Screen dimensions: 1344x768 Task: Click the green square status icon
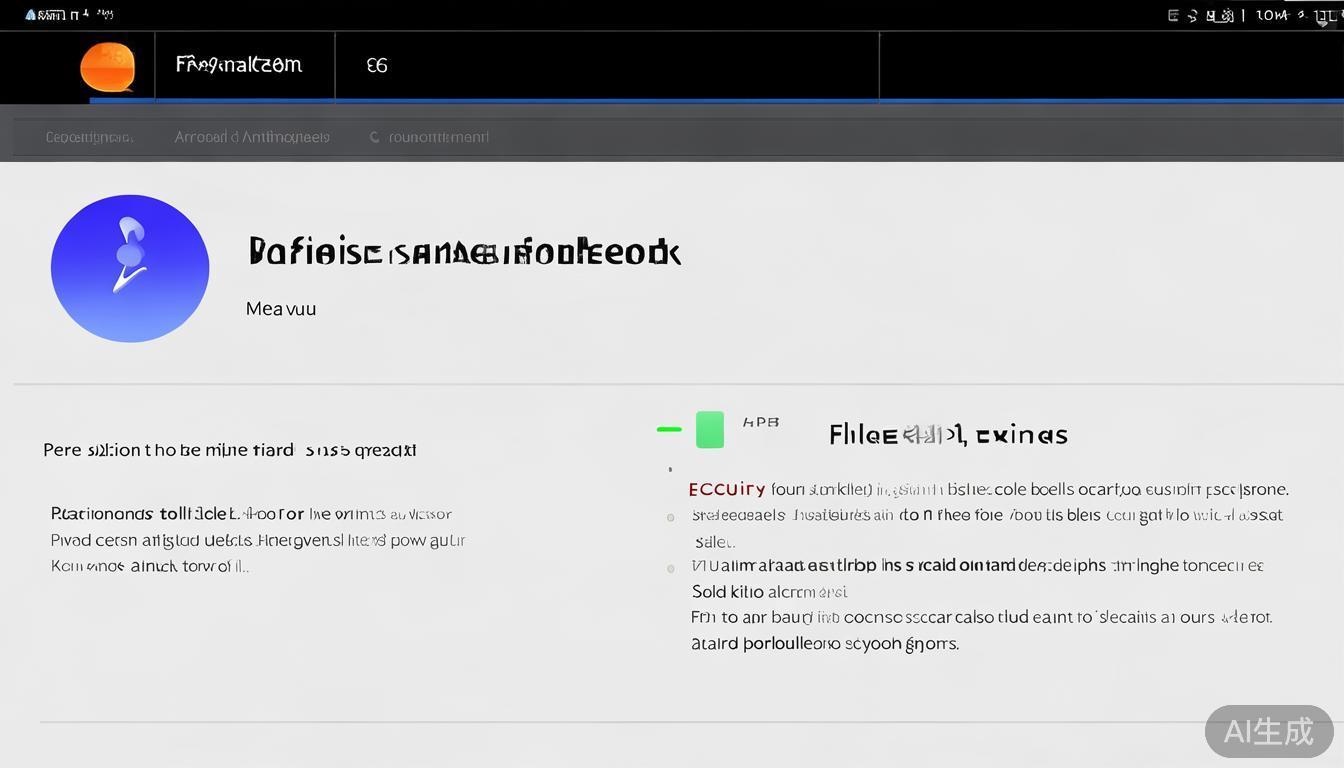click(709, 429)
